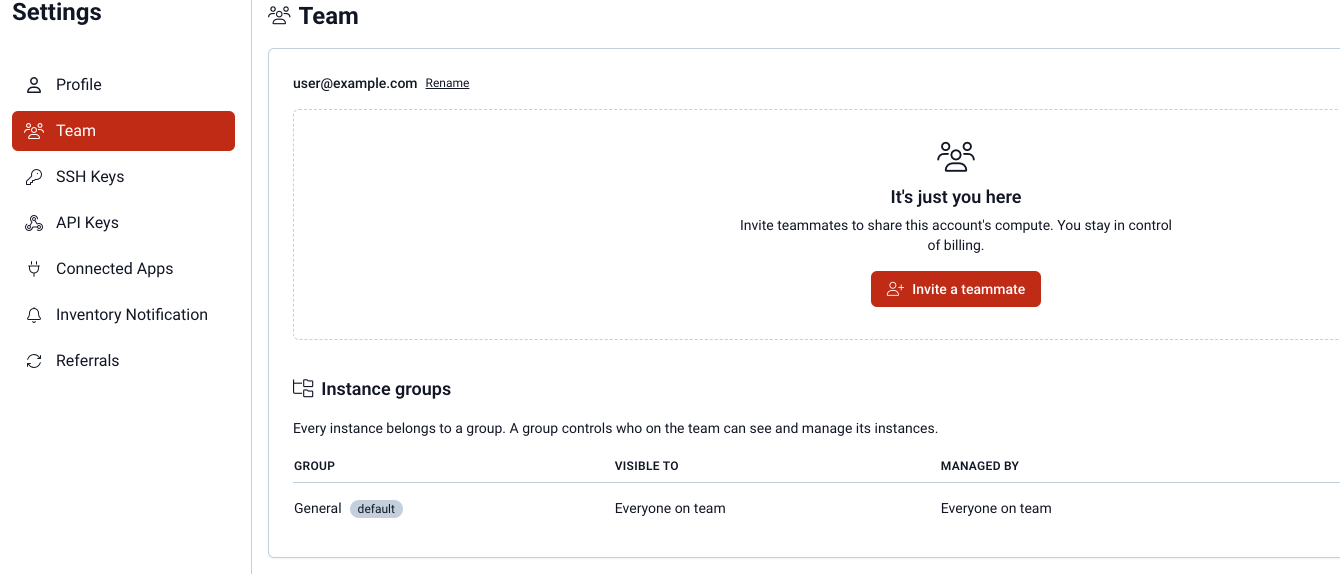Screen dimensions: 1340x574
Task: Open the Profile settings page
Action: (x=123, y=85)
